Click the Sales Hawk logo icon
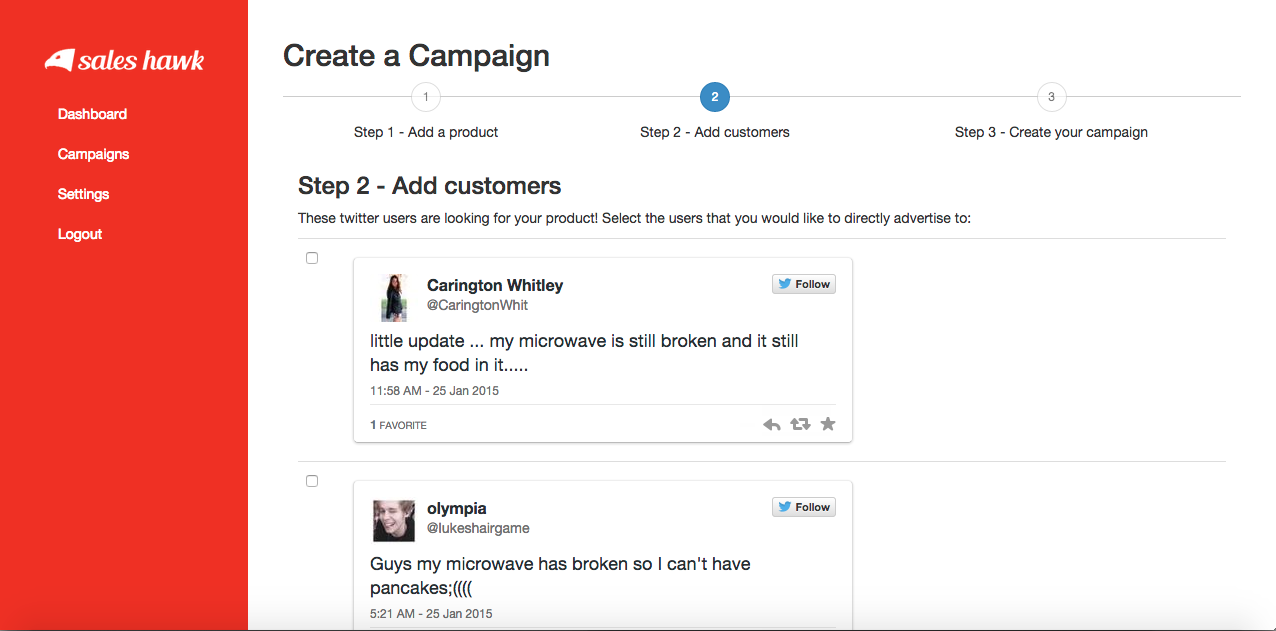 pos(58,59)
